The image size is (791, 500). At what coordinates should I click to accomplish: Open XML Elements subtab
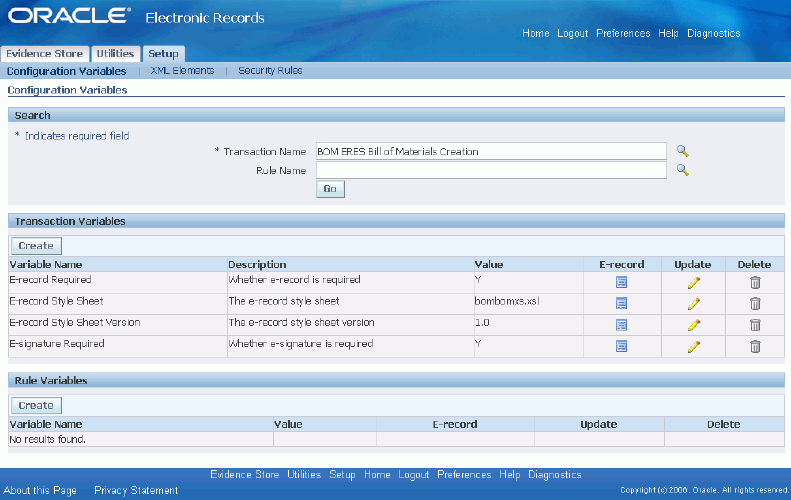pyautogui.click(x=182, y=71)
